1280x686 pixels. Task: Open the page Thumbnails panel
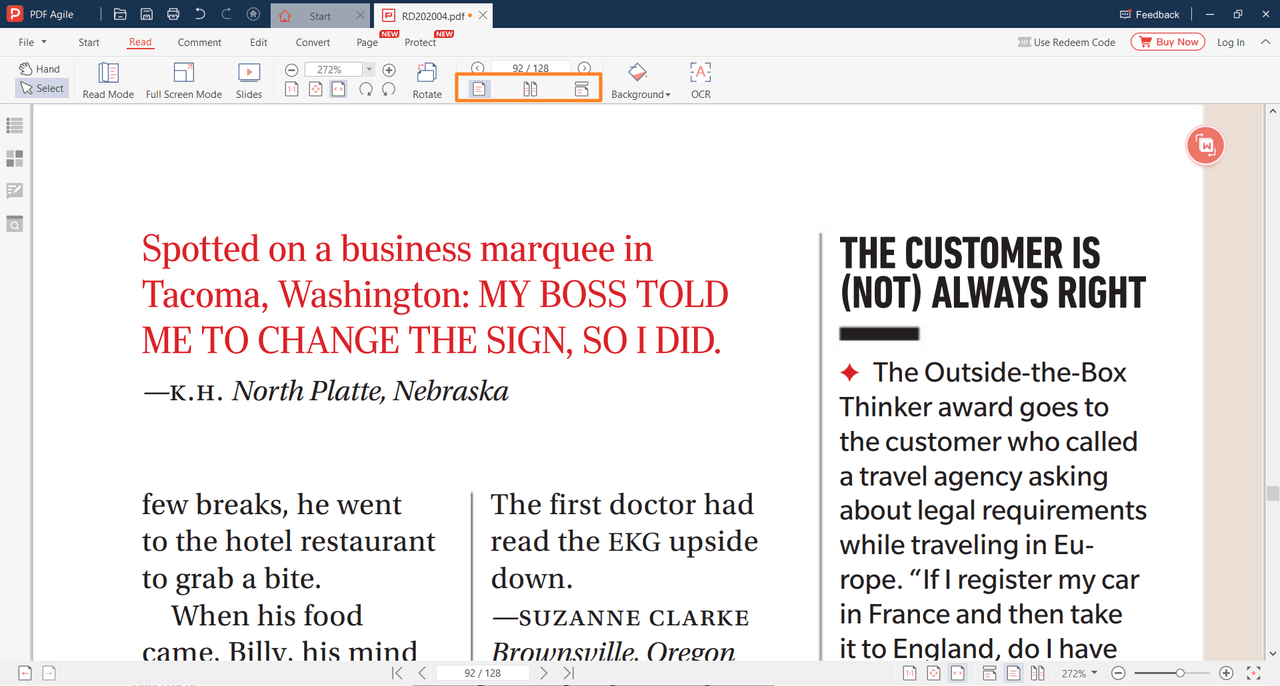point(14,158)
